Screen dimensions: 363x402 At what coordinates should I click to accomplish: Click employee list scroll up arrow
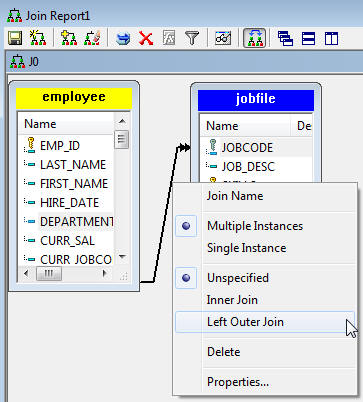(x=122, y=121)
